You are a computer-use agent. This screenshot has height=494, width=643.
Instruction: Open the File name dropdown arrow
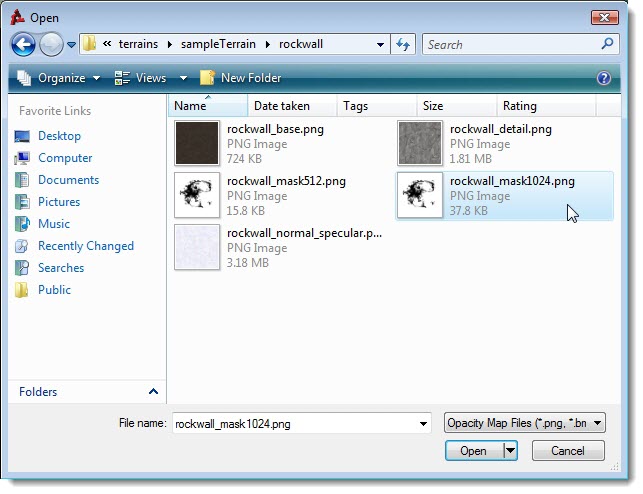click(423, 423)
